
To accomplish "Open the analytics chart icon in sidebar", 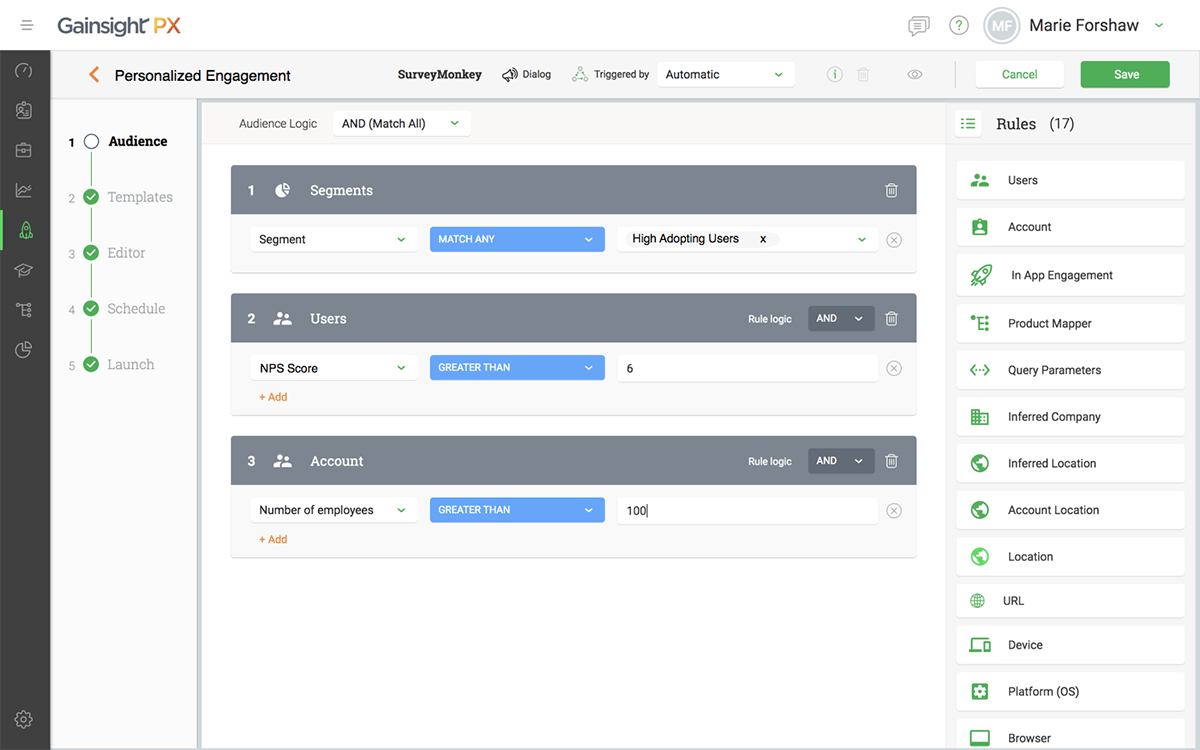I will [x=25, y=190].
